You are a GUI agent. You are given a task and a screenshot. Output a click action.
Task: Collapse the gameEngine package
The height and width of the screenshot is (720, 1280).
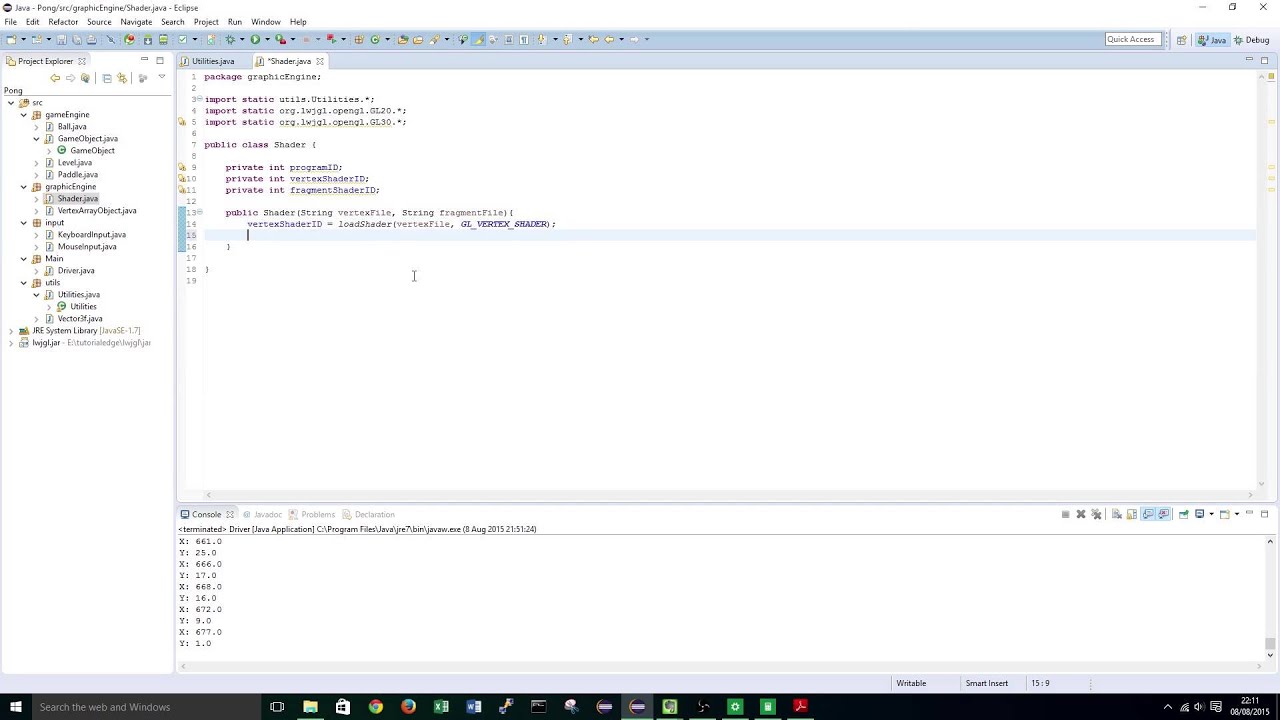[x=24, y=115]
